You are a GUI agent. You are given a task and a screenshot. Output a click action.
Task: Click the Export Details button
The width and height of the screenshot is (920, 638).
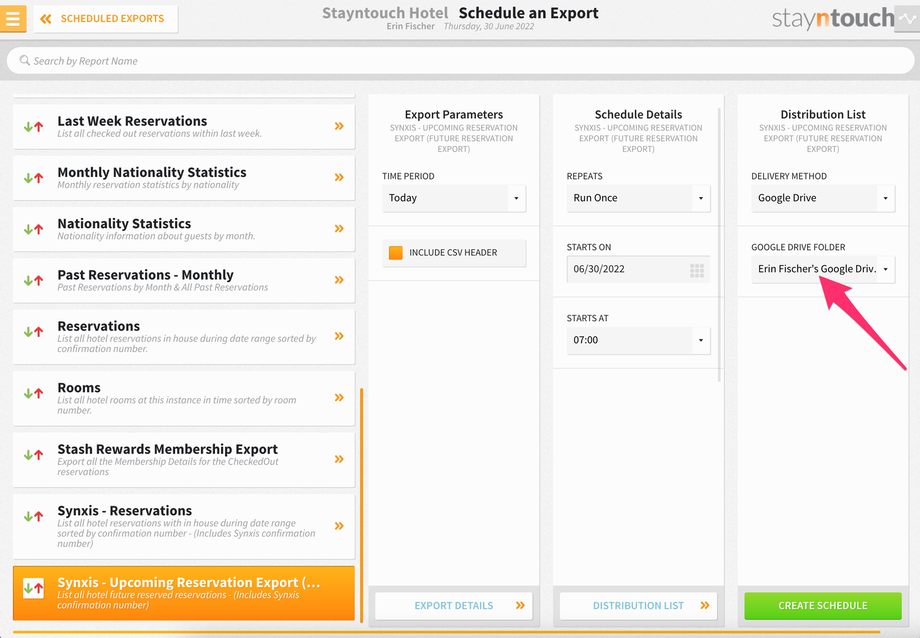(454, 606)
